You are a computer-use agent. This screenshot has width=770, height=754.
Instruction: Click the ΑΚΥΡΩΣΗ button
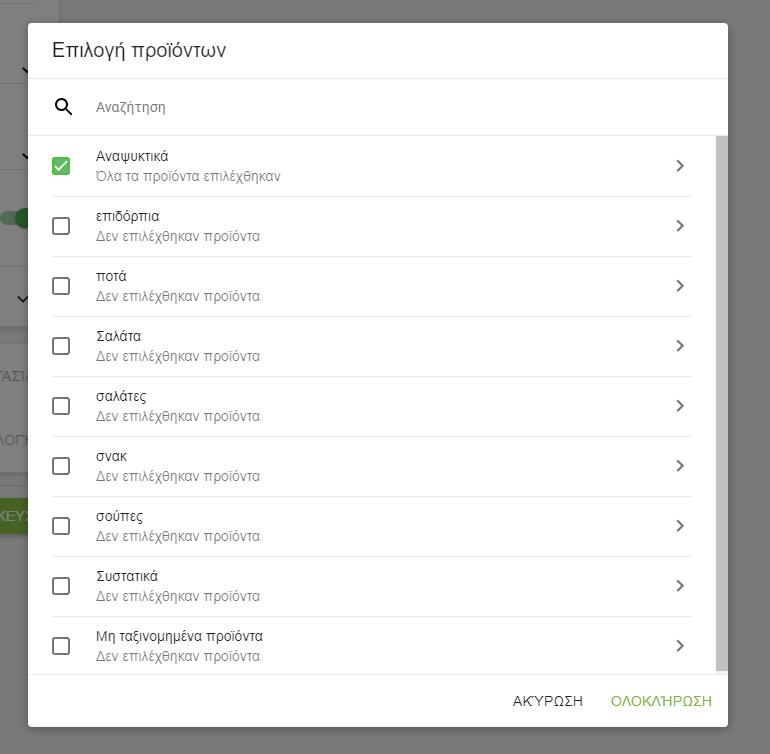(x=547, y=701)
